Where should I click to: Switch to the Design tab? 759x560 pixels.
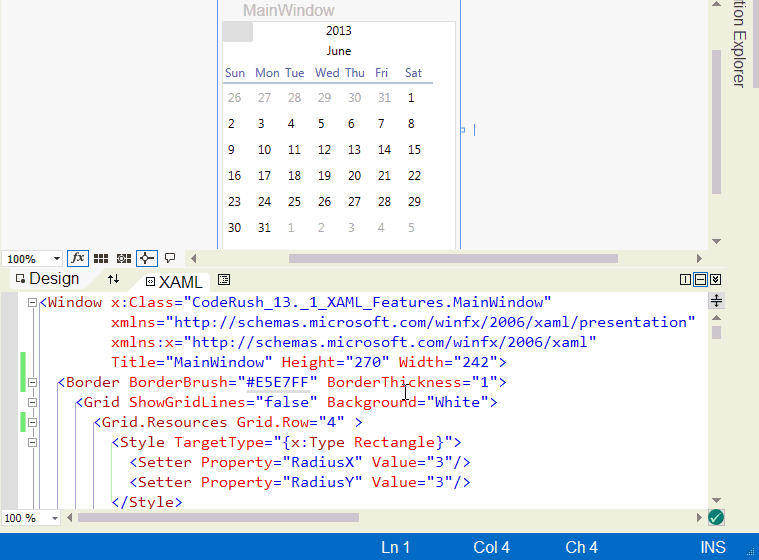point(47,279)
